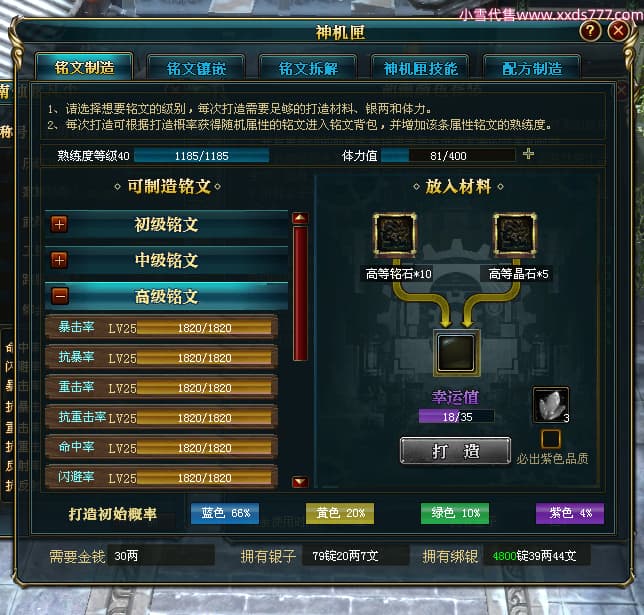Switch to the 铭文镶嵌 tab
644x615 pixels.
196,68
